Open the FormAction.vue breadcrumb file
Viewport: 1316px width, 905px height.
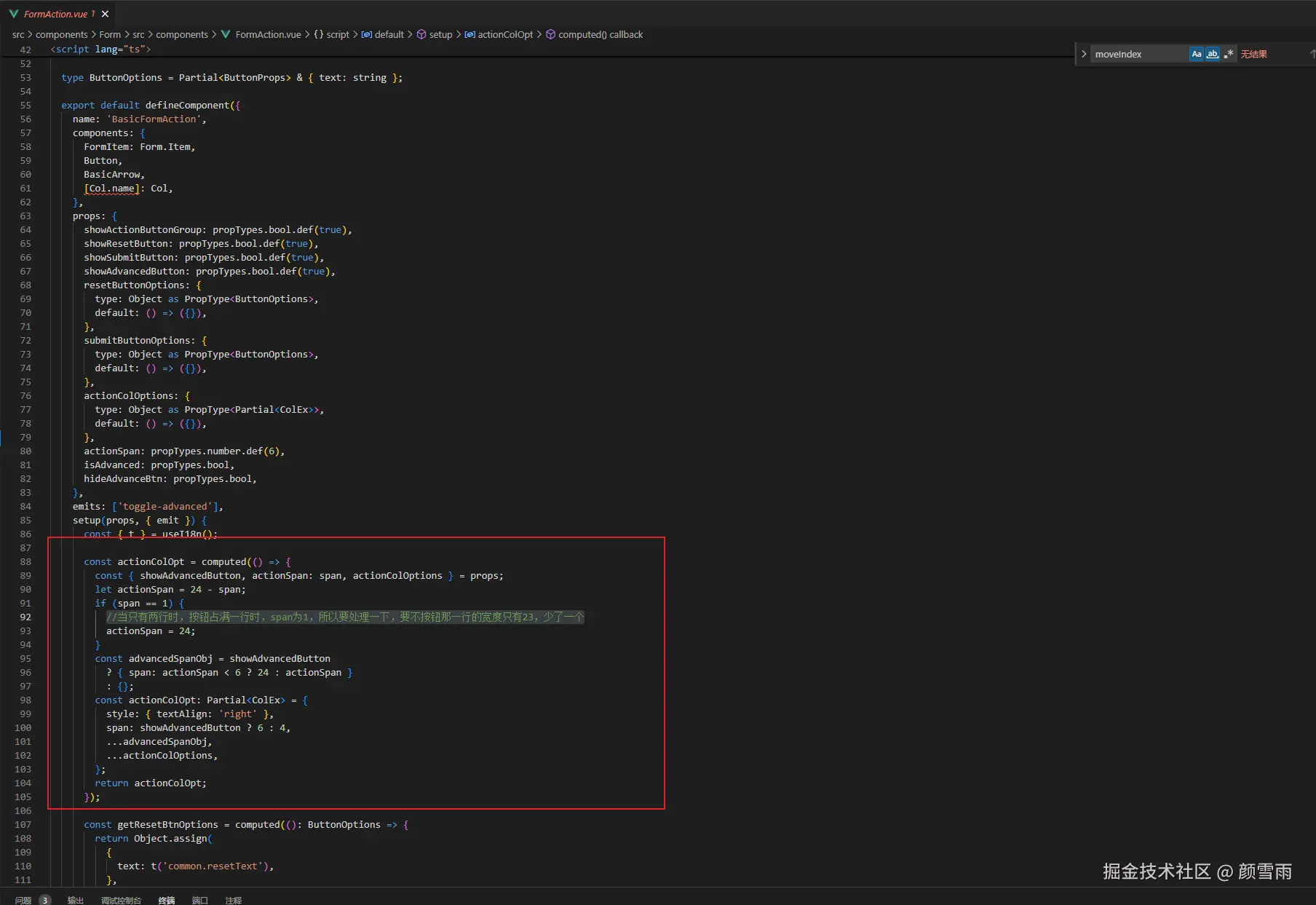(268, 34)
